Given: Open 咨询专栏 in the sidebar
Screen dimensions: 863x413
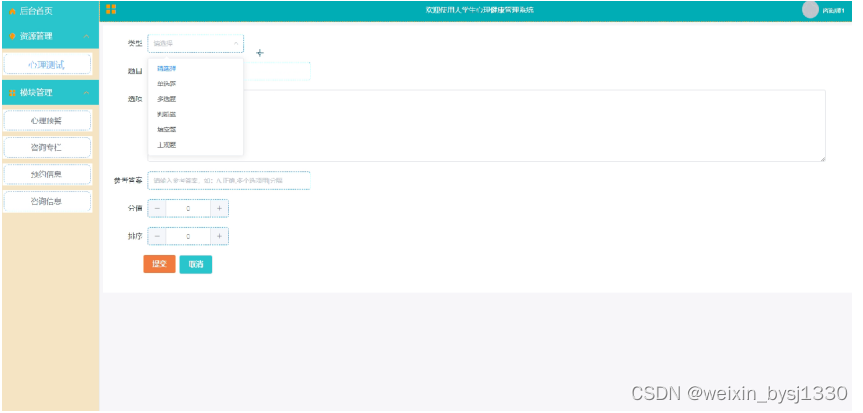Looking at the screenshot, I should pos(47,148).
